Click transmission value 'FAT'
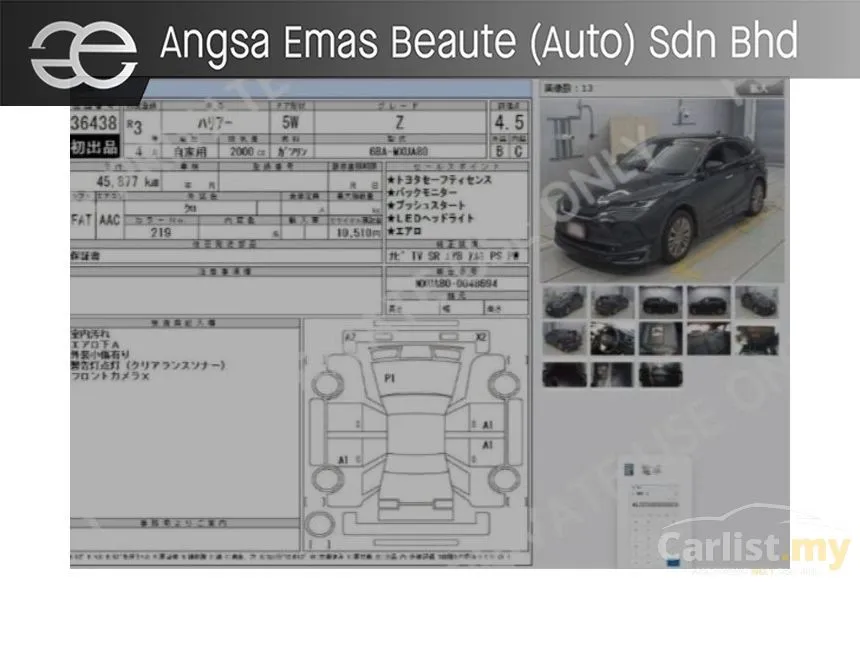This screenshot has height=645, width=860. click(x=81, y=220)
